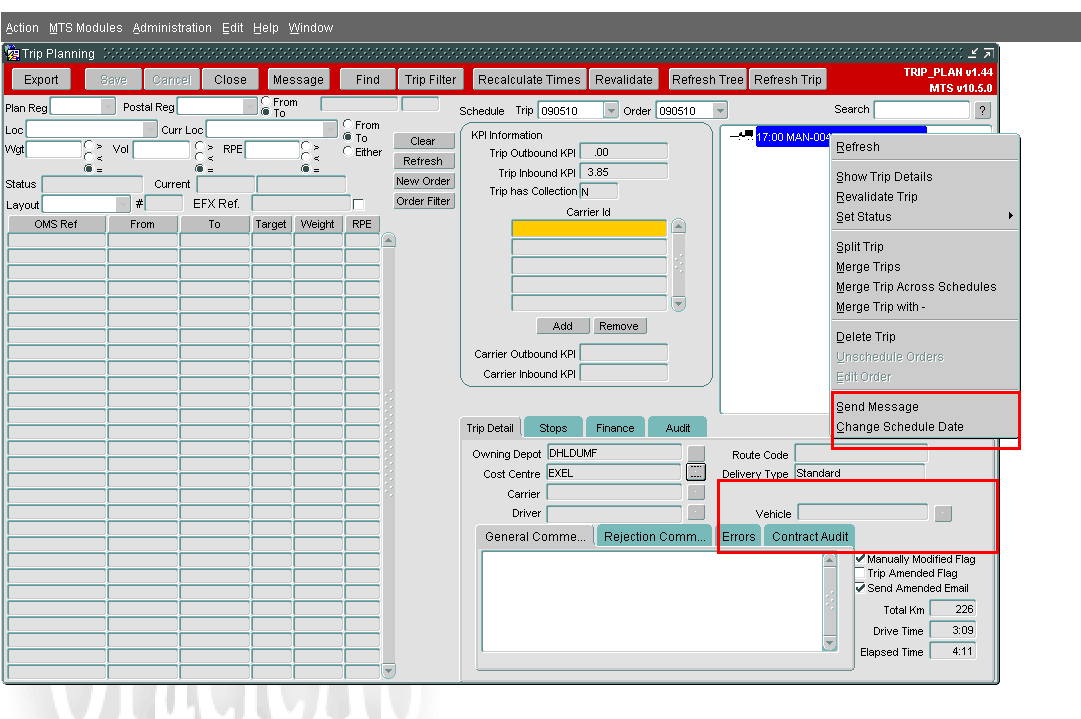Choose Split Trip from the context menu
Image resolution: width=1081 pixels, height=719 pixels.
[x=925, y=247]
